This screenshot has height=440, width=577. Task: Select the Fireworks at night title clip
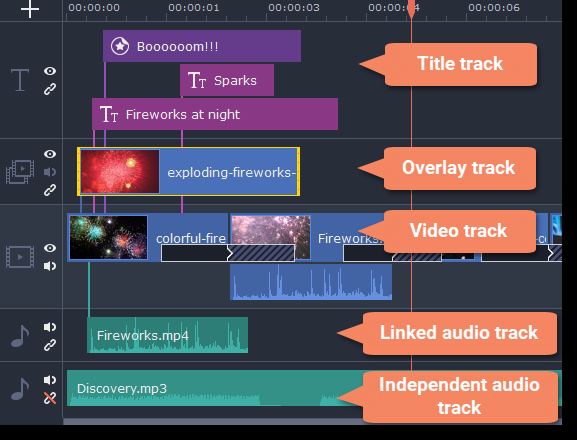[x=215, y=114]
